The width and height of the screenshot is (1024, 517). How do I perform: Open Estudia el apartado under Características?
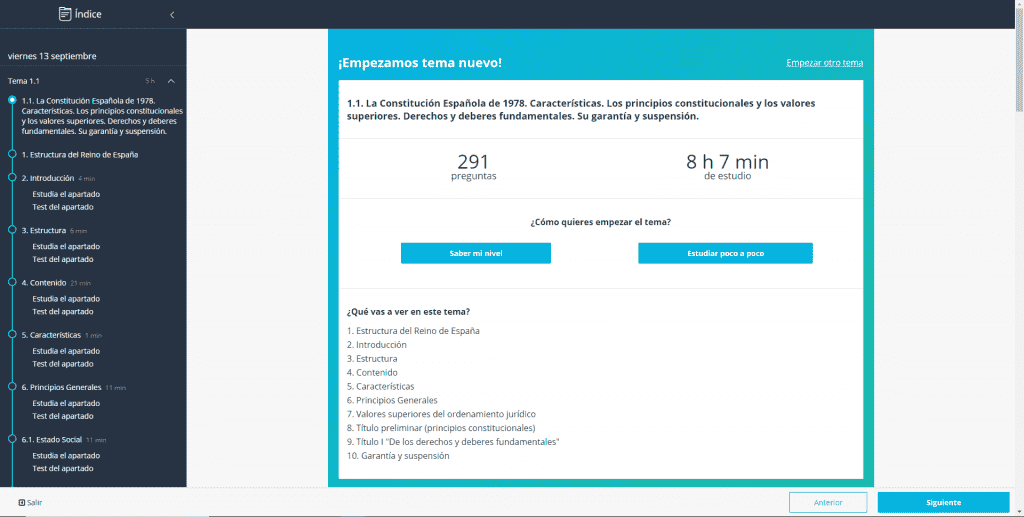[66, 351]
